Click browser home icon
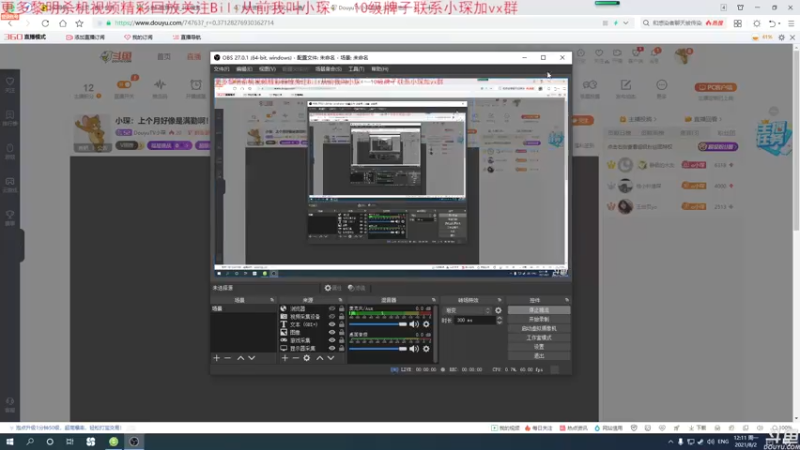Image resolution: width=800 pixels, height=450 pixels. point(63,23)
